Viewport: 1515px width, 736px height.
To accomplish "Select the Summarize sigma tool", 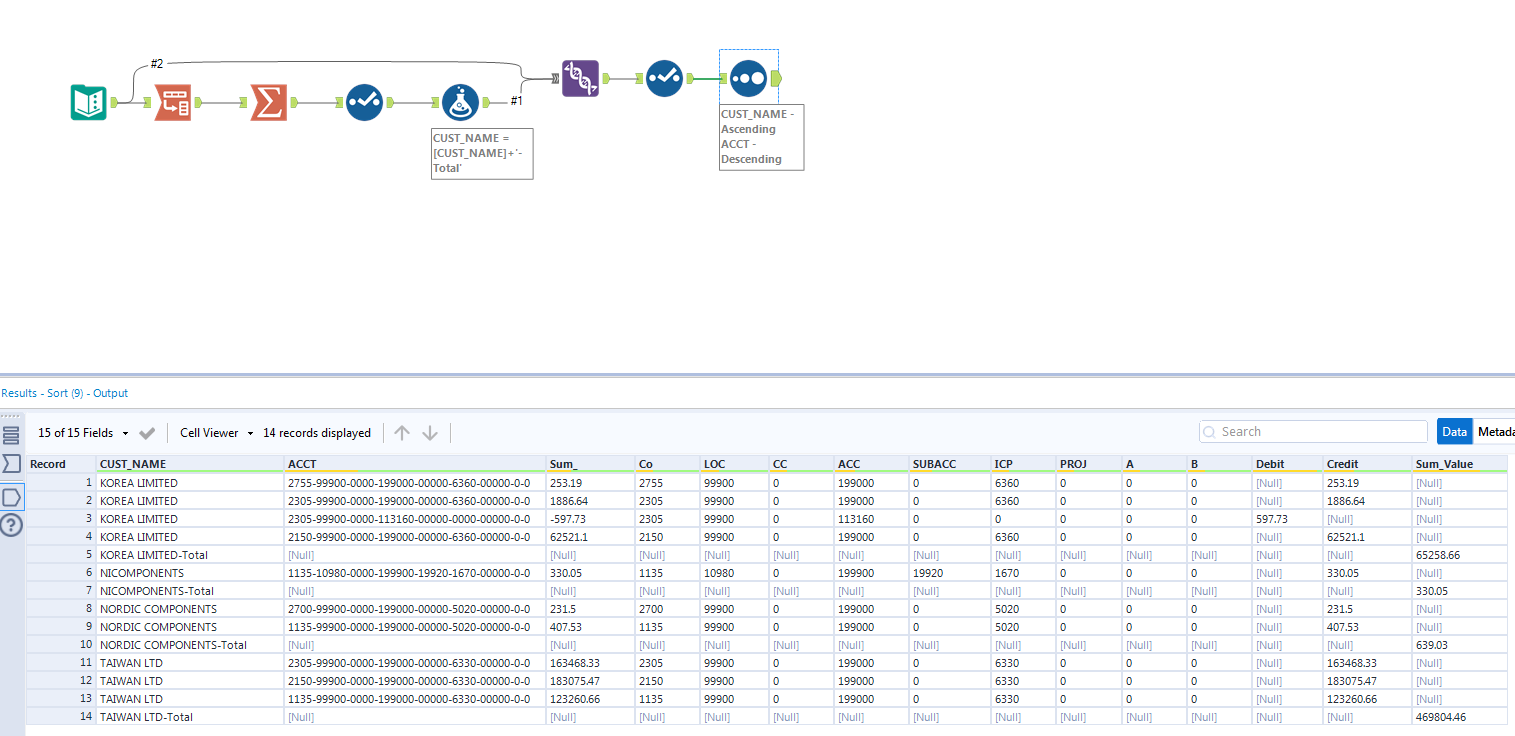I will click(x=268, y=102).
